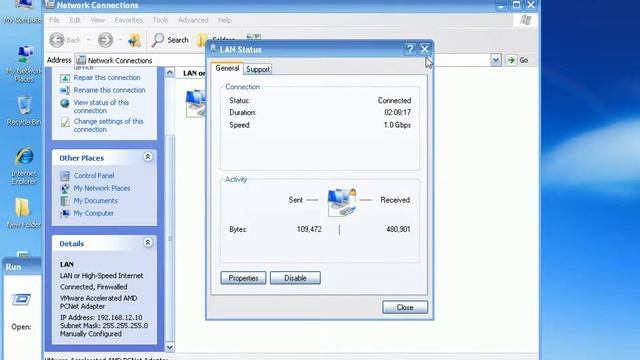Open the Tools menu
Screen dimensions: 640x360
pos(160,20)
